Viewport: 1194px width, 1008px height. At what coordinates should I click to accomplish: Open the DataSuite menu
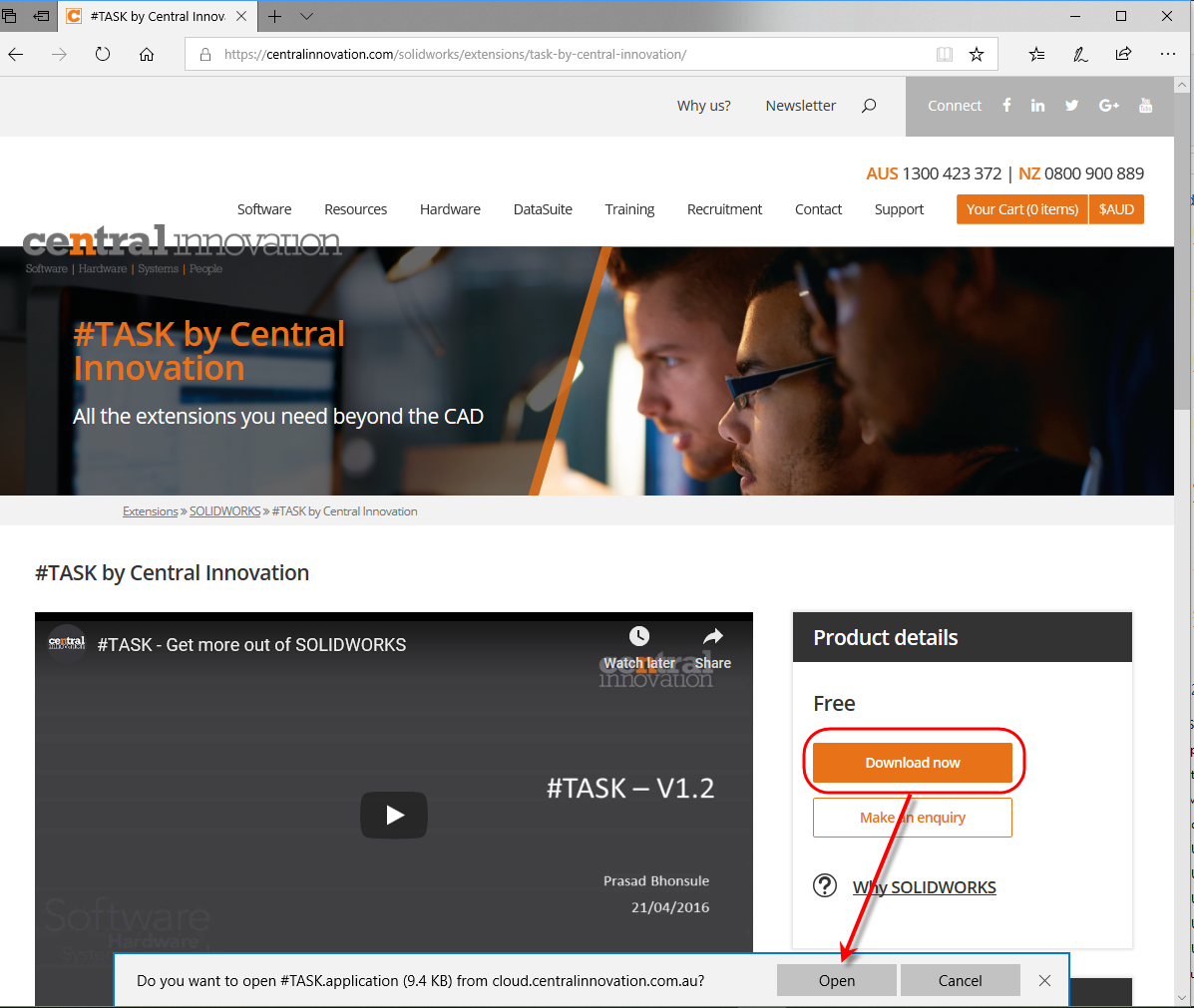pos(543,209)
